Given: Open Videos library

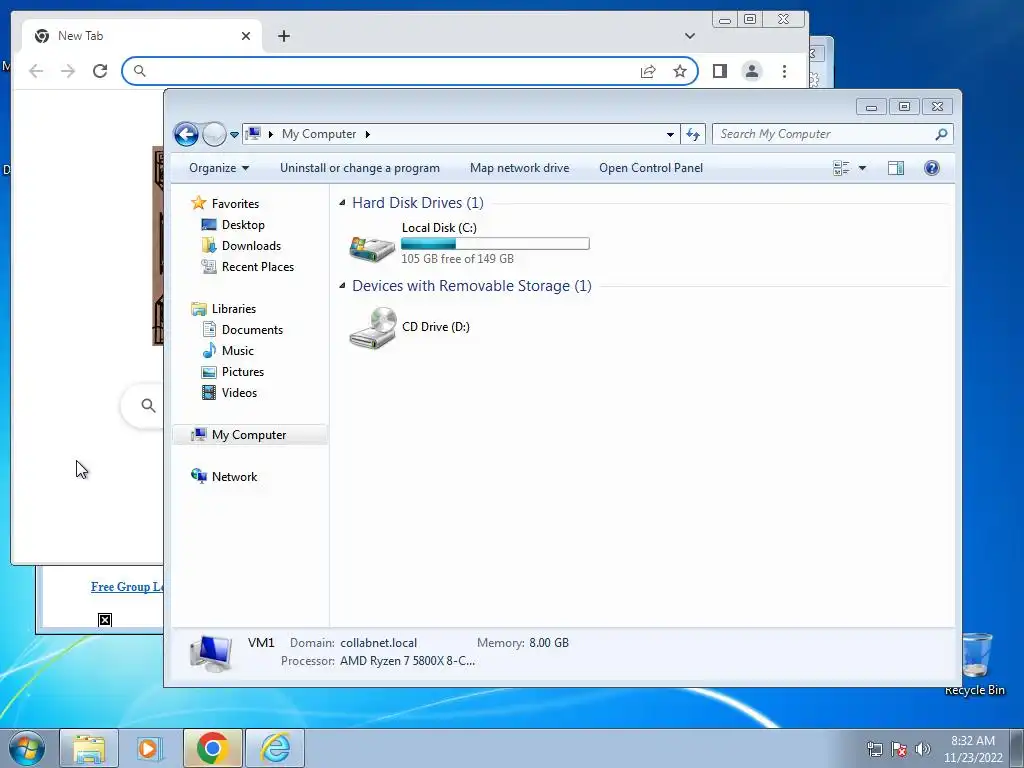Looking at the screenshot, I should tap(229, 392).
